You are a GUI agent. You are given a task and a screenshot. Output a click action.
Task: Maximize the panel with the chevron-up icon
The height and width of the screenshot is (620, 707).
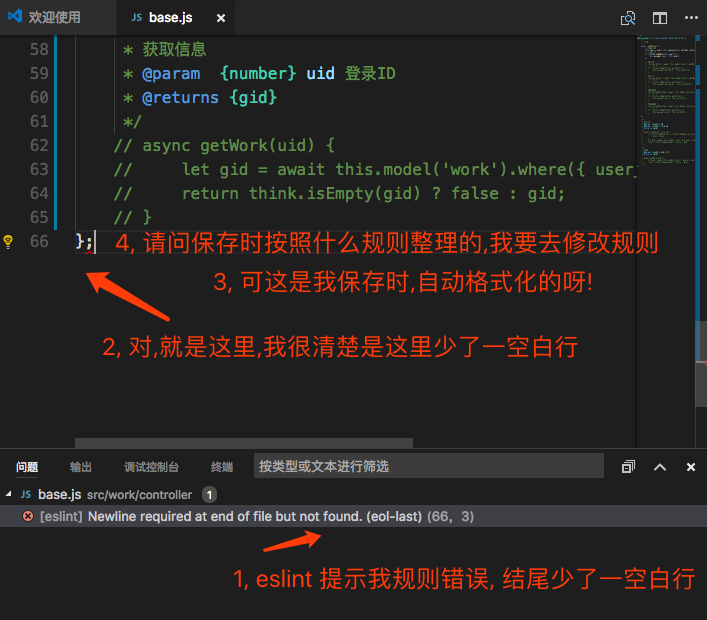point(660,467)
